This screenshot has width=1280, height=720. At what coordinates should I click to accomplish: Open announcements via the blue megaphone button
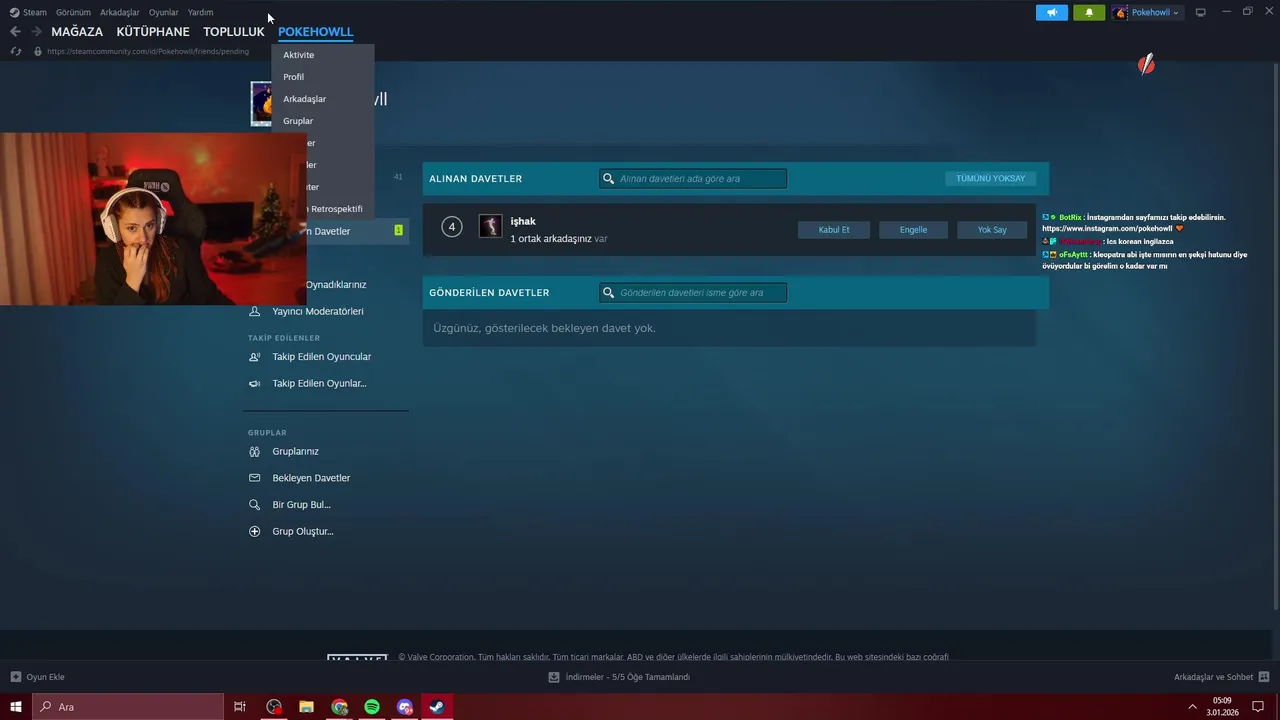click(x=1051, y=12)
